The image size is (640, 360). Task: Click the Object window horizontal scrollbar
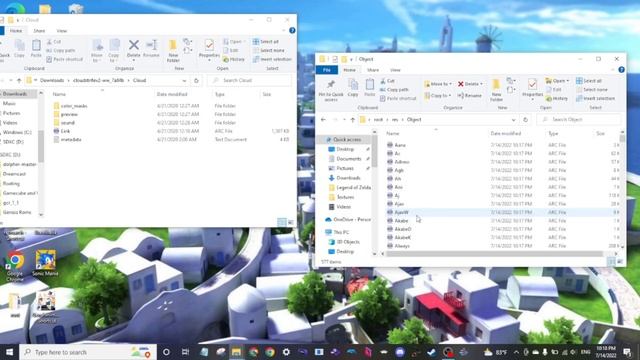(x=494, y=253)
